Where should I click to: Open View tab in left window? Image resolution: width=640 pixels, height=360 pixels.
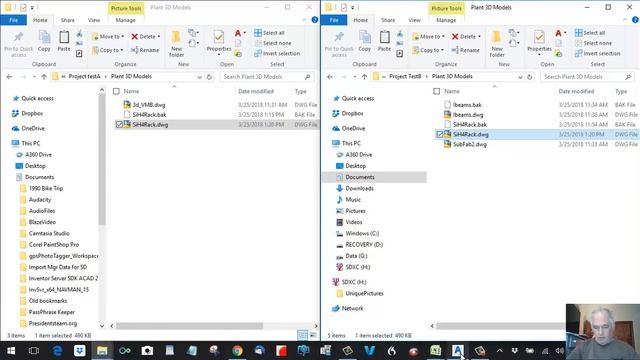[94, 20]
